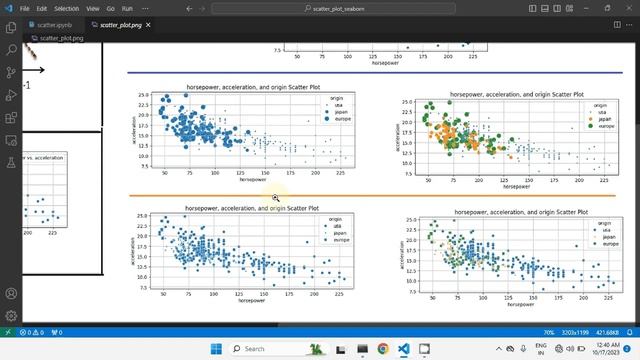640x360 pixels.
Task: Split the editor to the right
Action: tap(617, 25)
